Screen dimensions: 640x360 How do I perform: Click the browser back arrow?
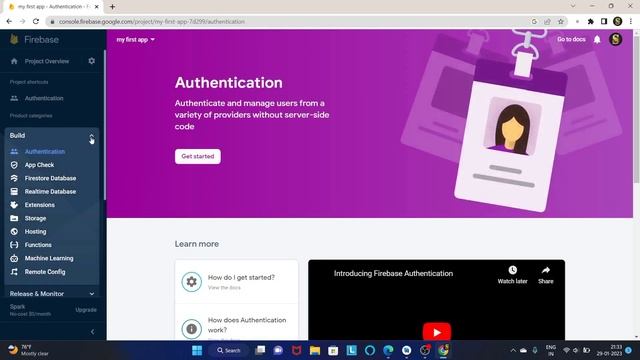pos(9,21)
